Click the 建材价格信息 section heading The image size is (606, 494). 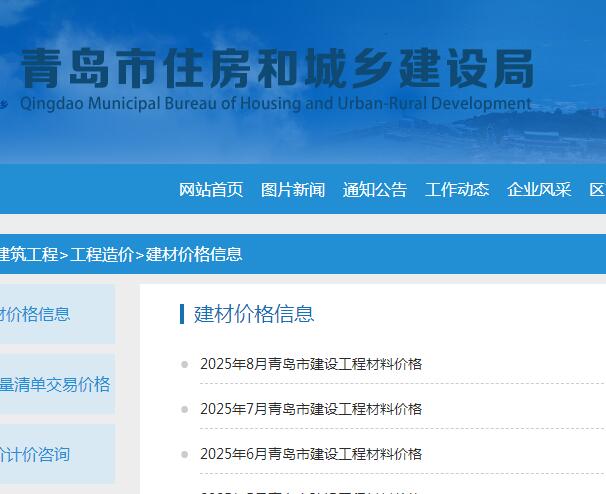click(x=254, y=313)
